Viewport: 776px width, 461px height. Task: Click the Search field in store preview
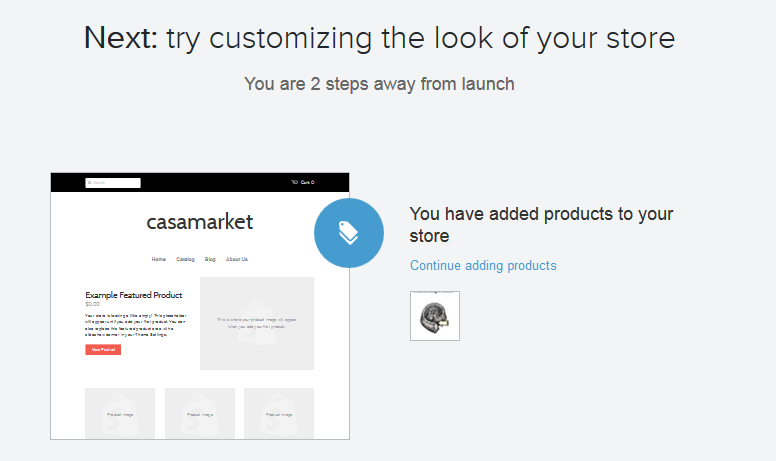click(x=116, y=182)
